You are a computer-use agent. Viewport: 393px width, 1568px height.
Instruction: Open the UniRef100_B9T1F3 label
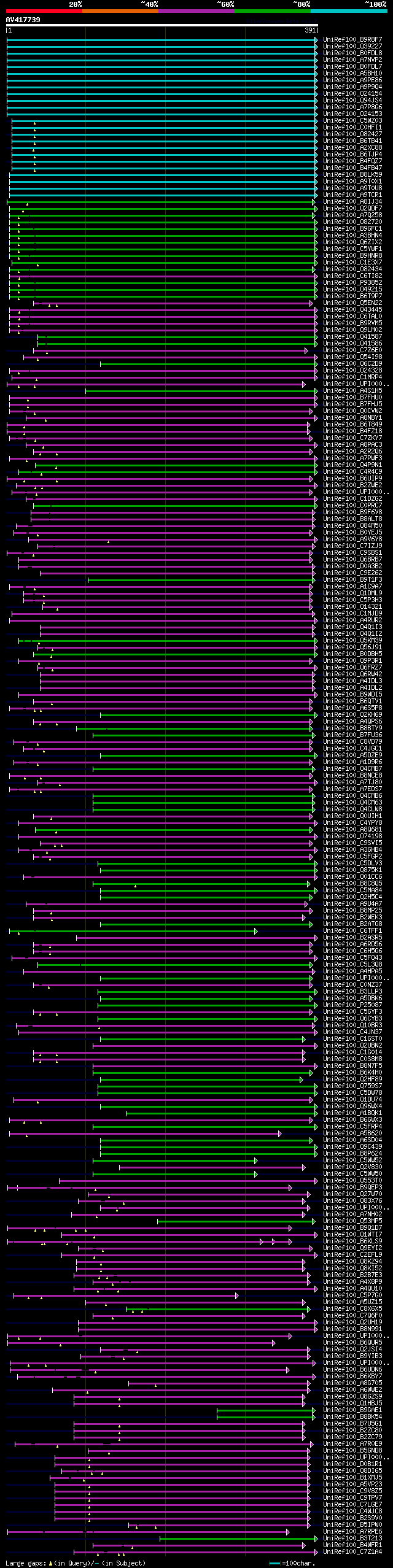352,580
